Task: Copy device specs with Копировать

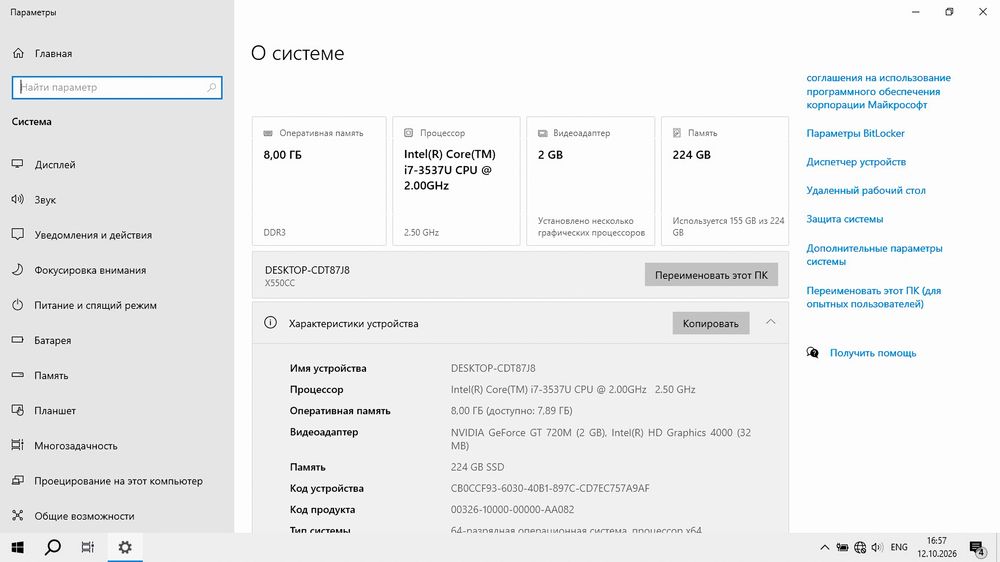Action: 710,323
